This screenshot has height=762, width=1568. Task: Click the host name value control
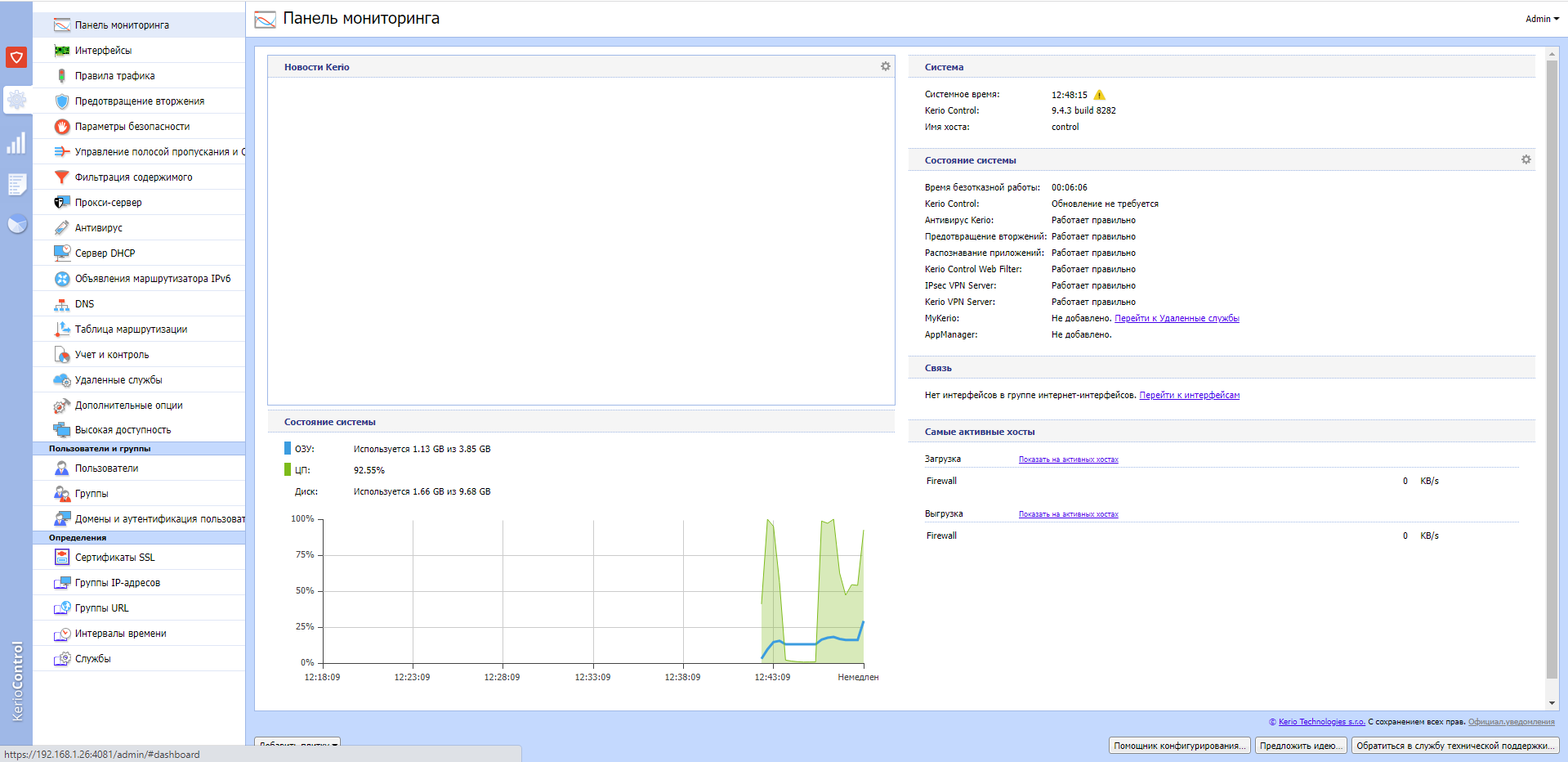pos(1065,128)
